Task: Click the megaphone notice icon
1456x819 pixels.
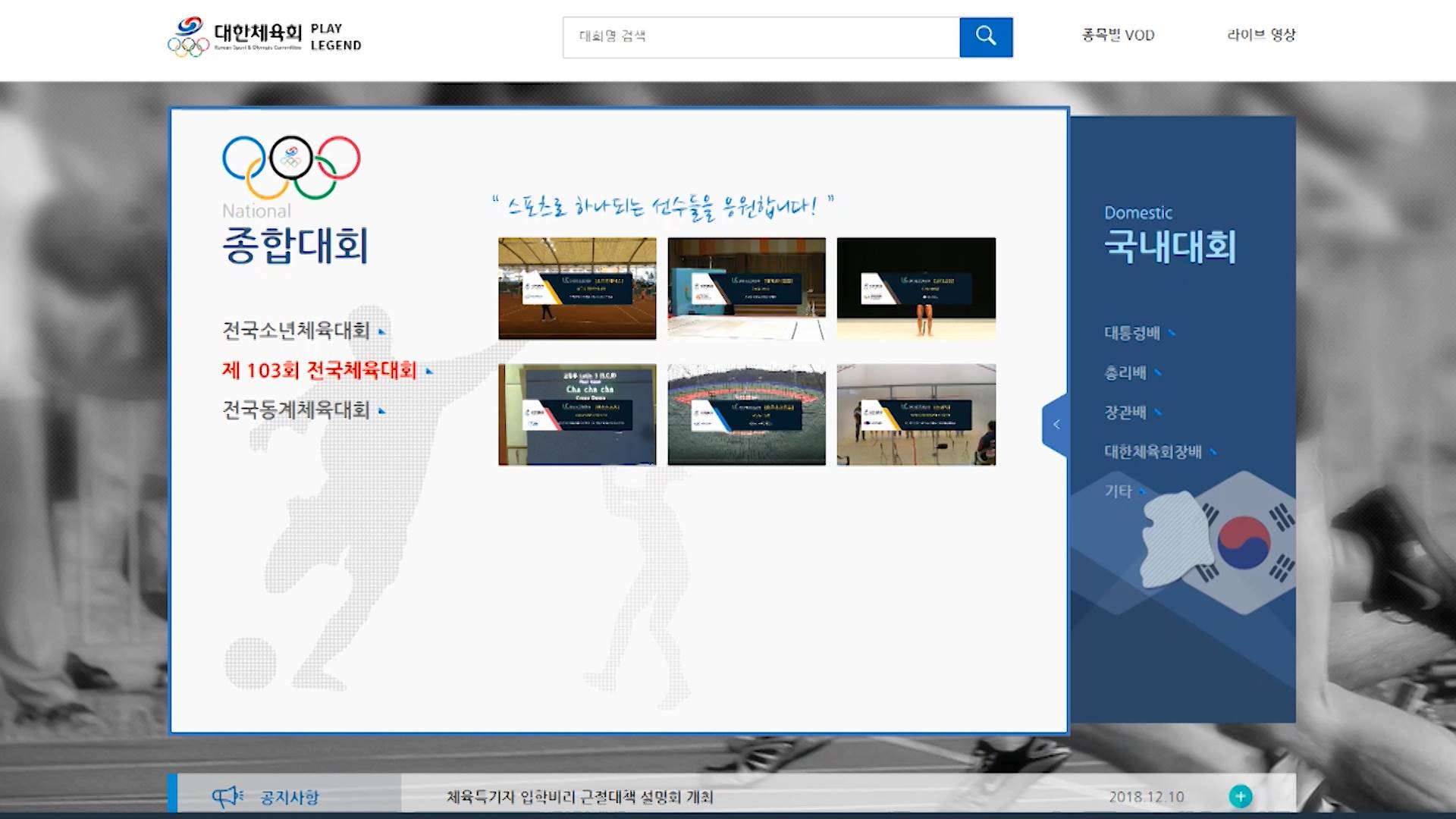Action: point(227,796)
